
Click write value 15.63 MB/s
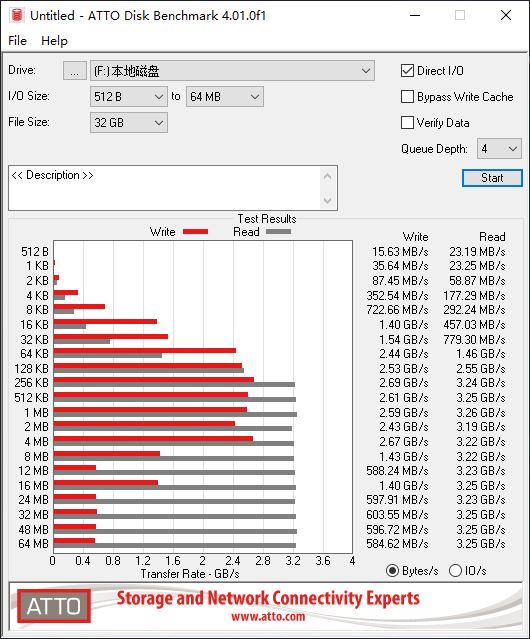pyautogui.click(x=400, y=251)
